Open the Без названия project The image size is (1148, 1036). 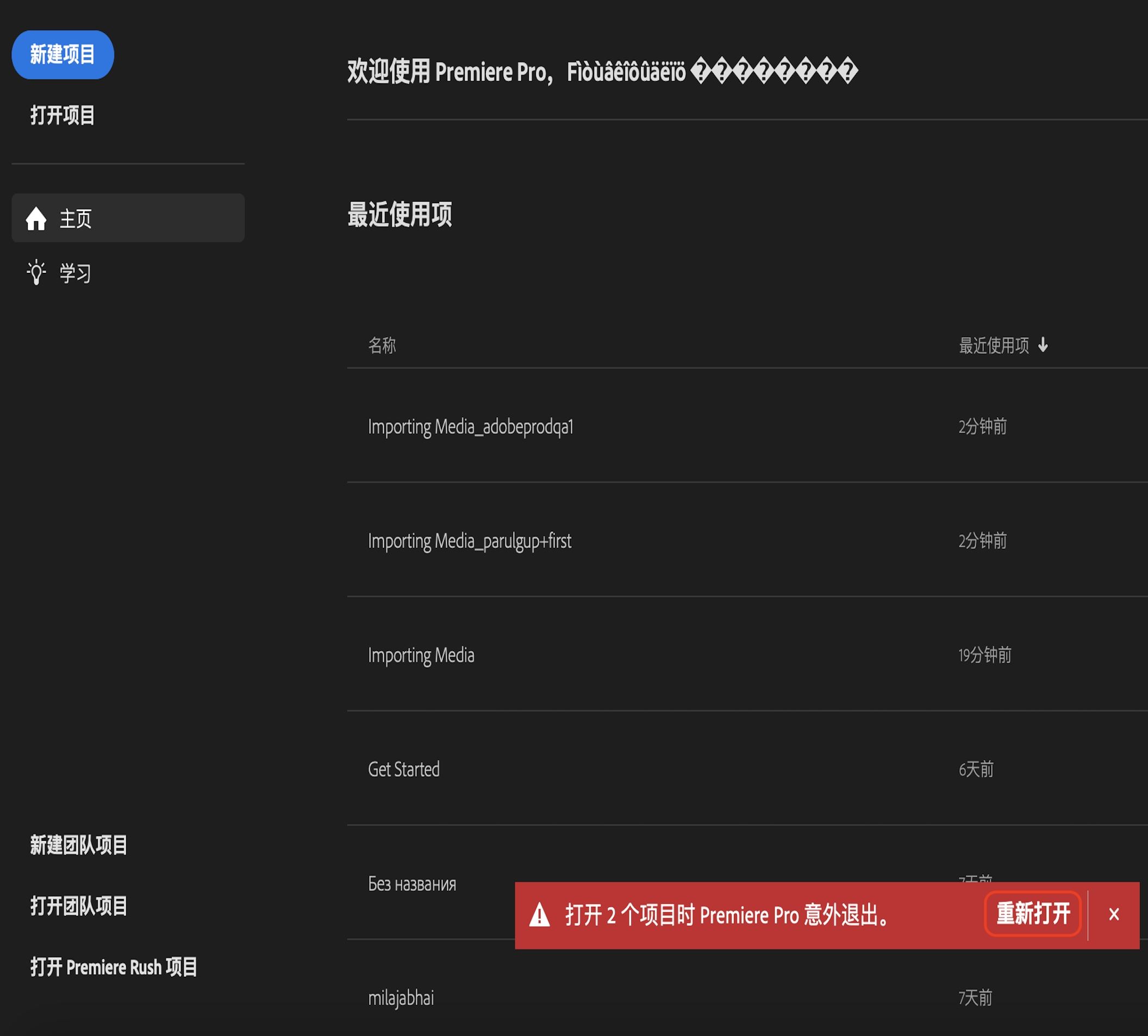(412, 883)
